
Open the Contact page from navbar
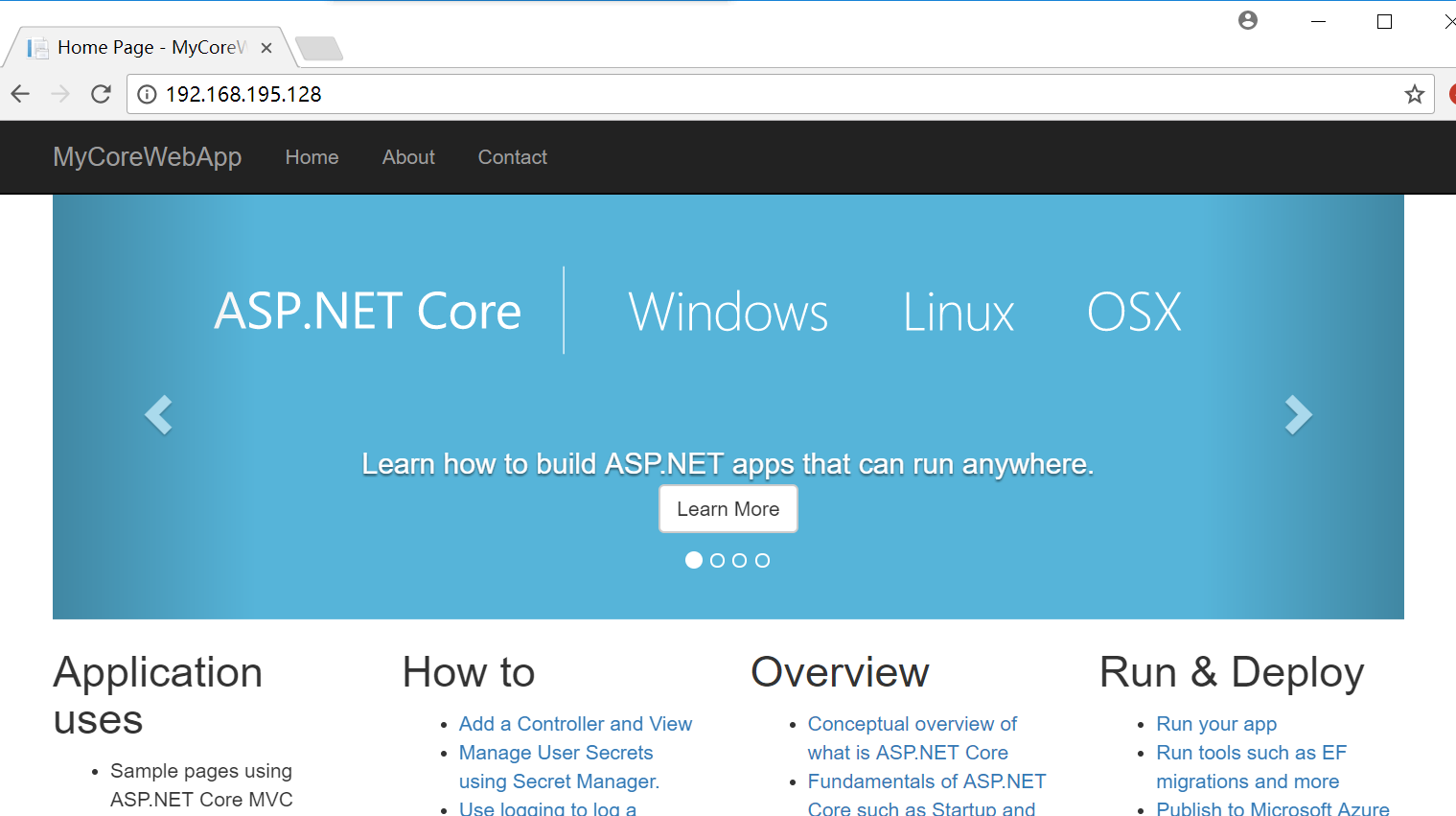pos(513,157)
